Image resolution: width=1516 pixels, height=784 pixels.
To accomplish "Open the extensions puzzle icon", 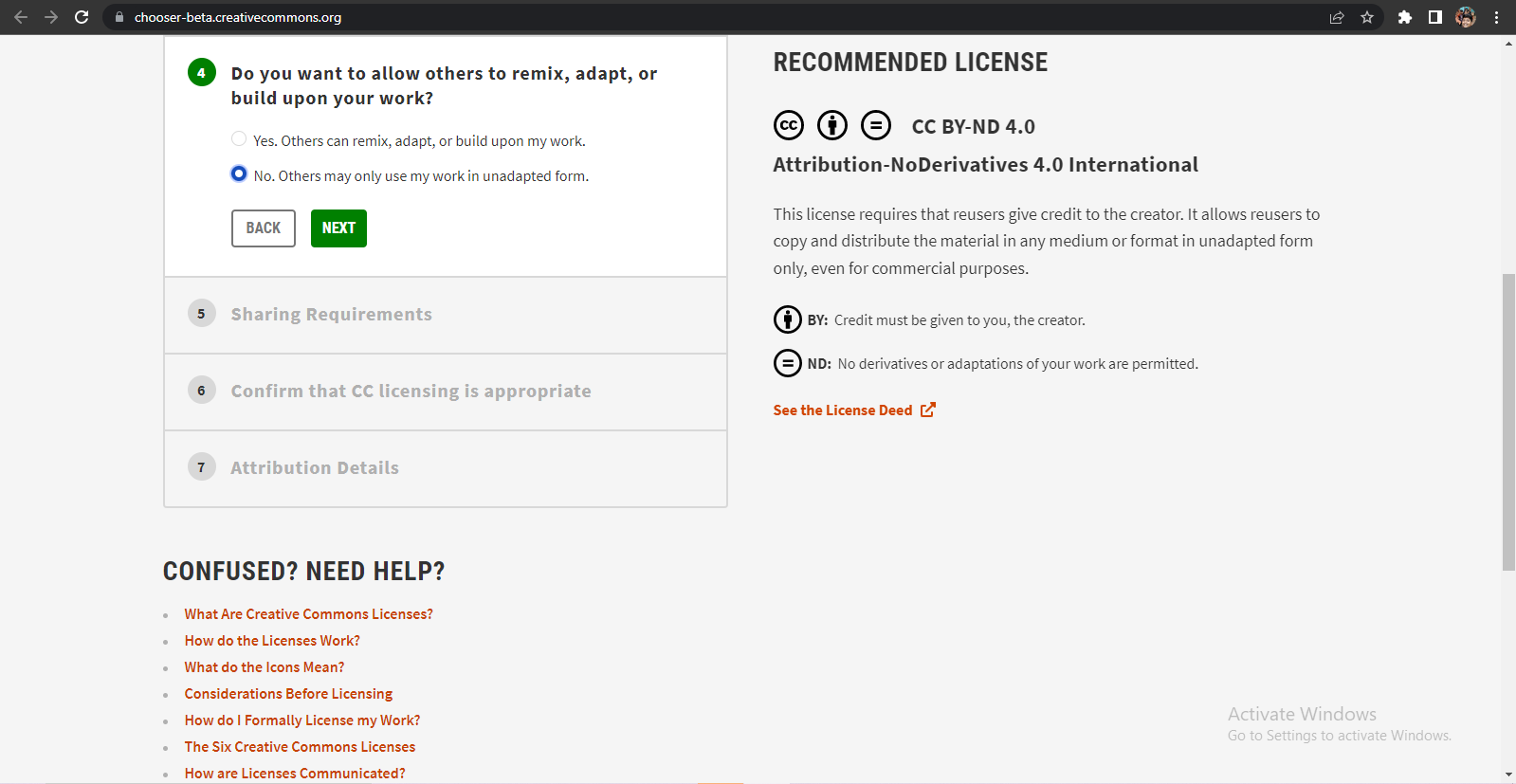I will tap(1405, 17).
